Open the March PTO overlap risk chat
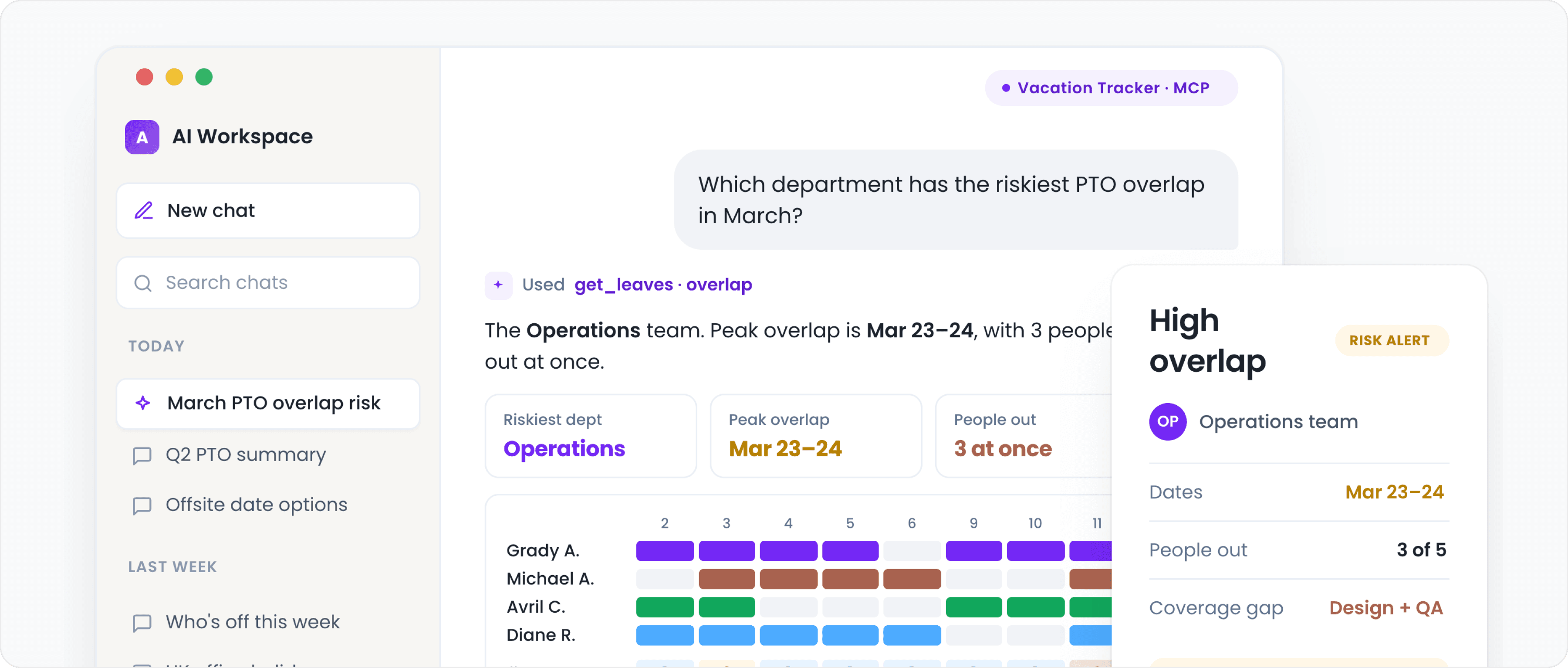The image size is (1568, 668). coord(268,403)
